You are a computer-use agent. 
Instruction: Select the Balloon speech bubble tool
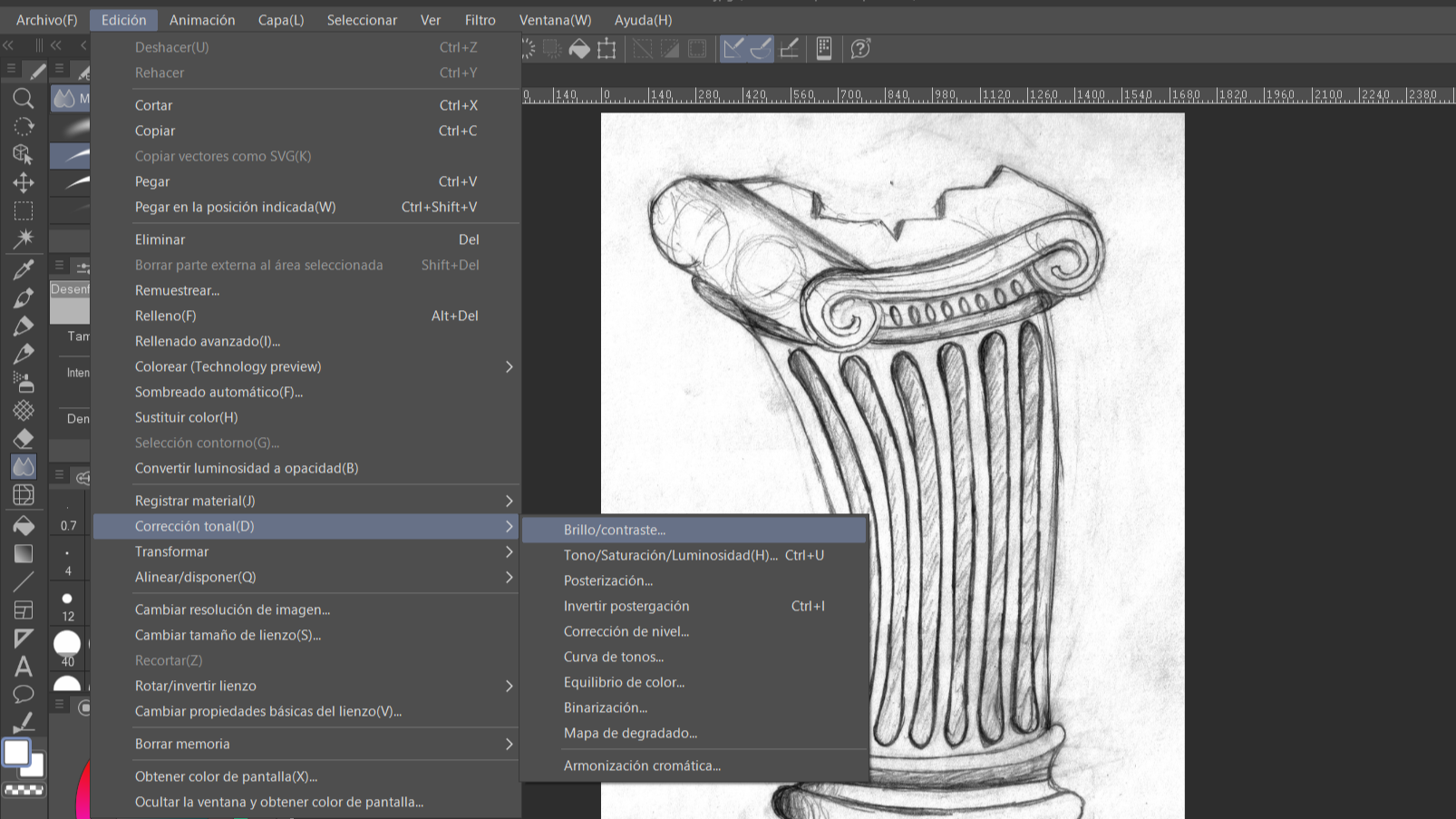pos(24,695)
